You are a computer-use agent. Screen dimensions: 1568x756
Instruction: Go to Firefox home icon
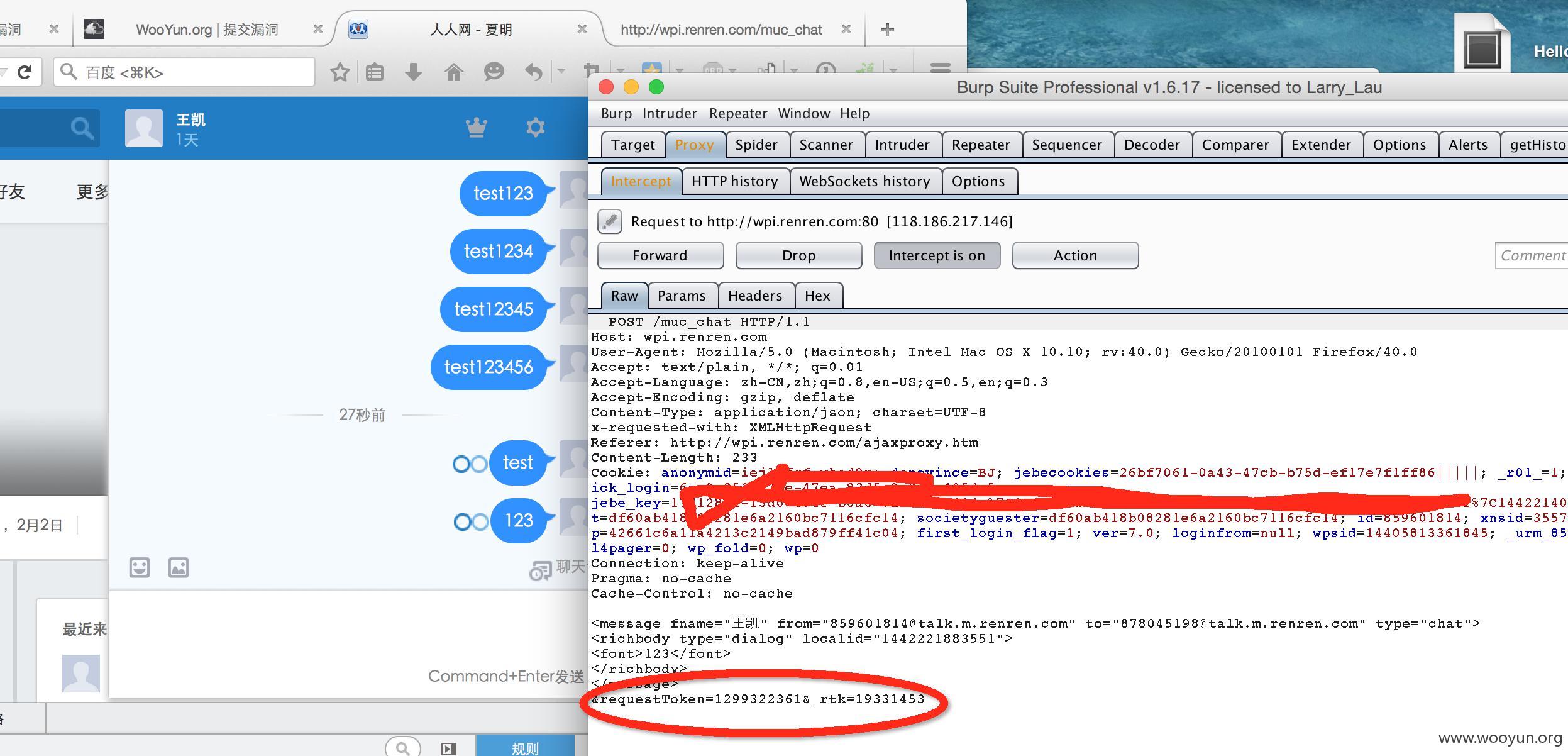(453, 72)
